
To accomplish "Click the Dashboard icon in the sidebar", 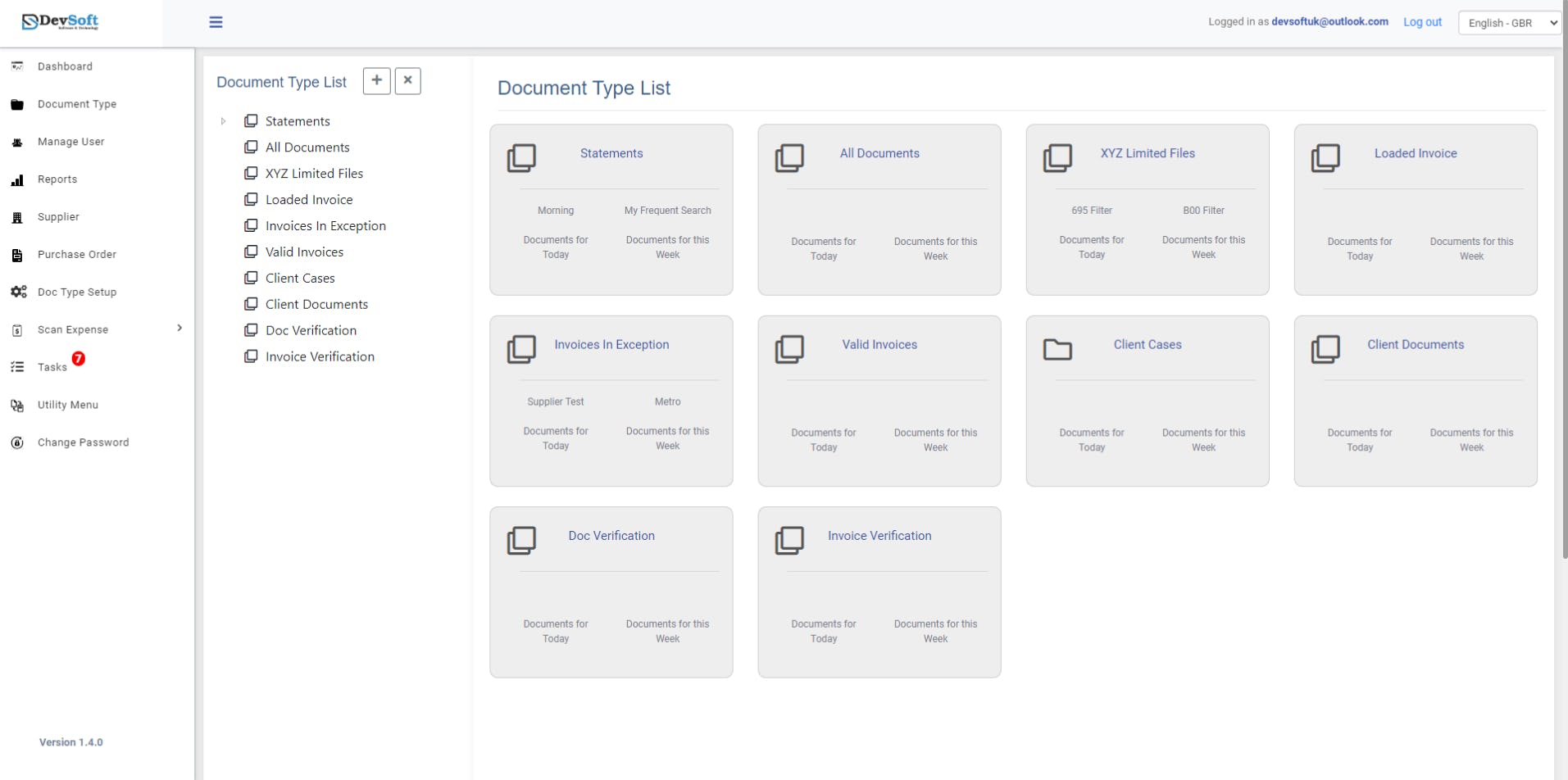I will tap(17, 66).
